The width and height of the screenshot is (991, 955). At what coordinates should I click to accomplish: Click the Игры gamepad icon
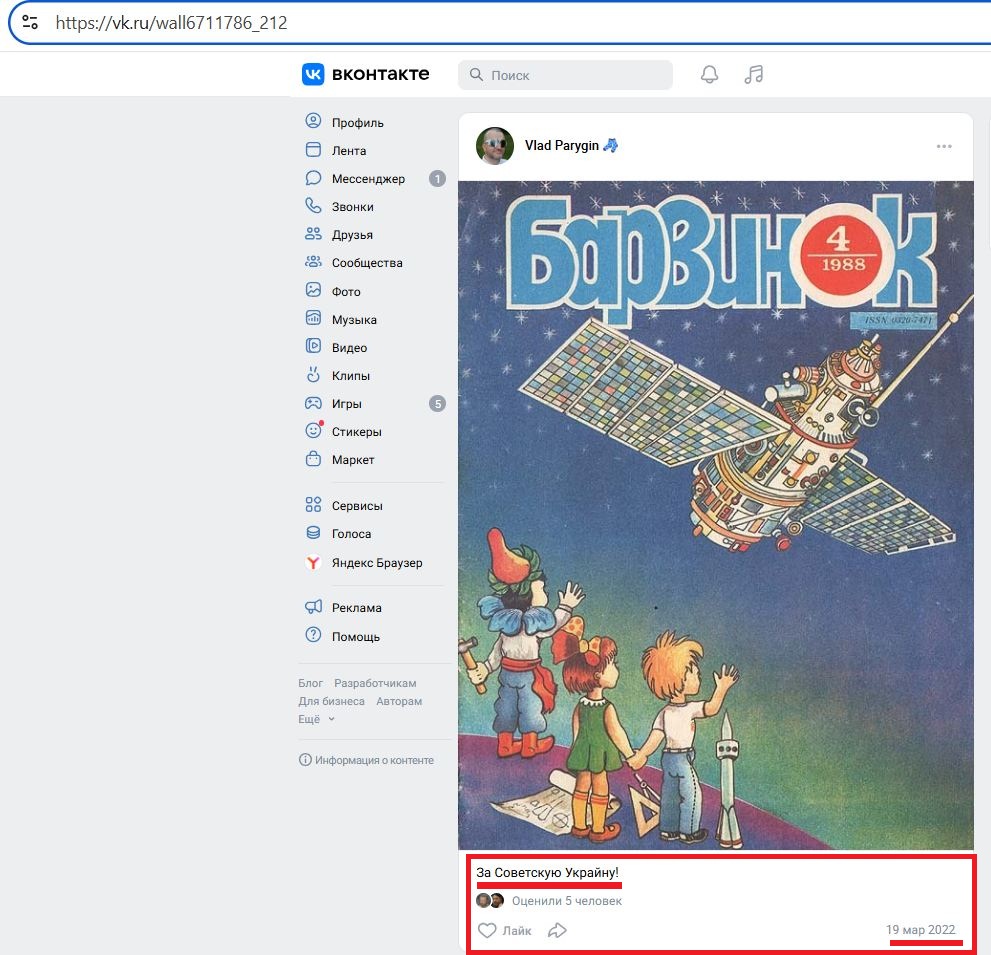[x=313, y=403]
